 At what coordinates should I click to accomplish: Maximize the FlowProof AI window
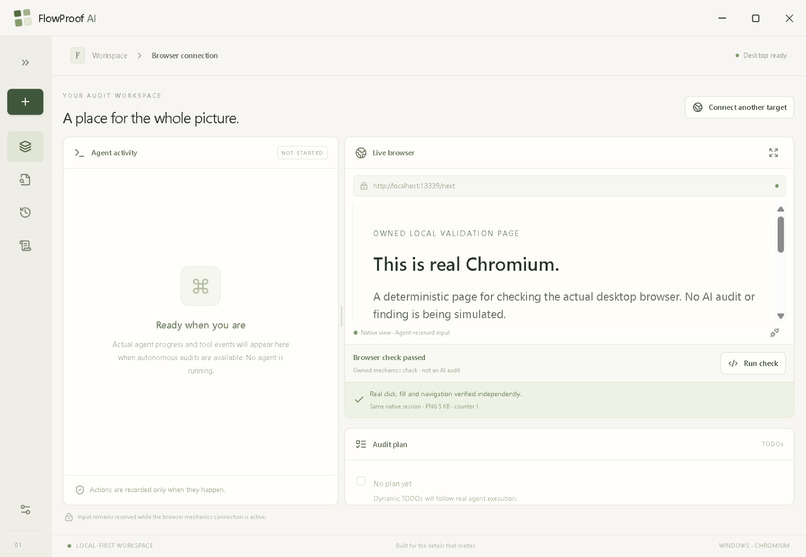point(756,18)
